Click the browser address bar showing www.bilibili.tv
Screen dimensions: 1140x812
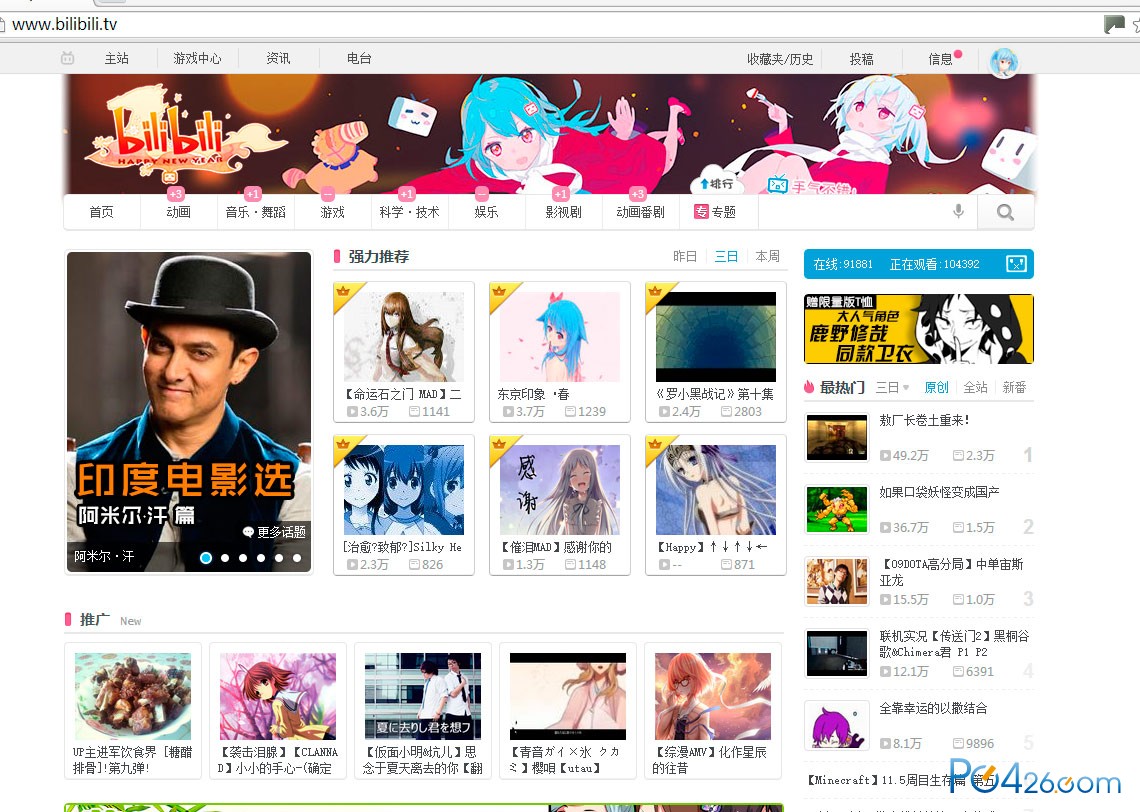553,24
